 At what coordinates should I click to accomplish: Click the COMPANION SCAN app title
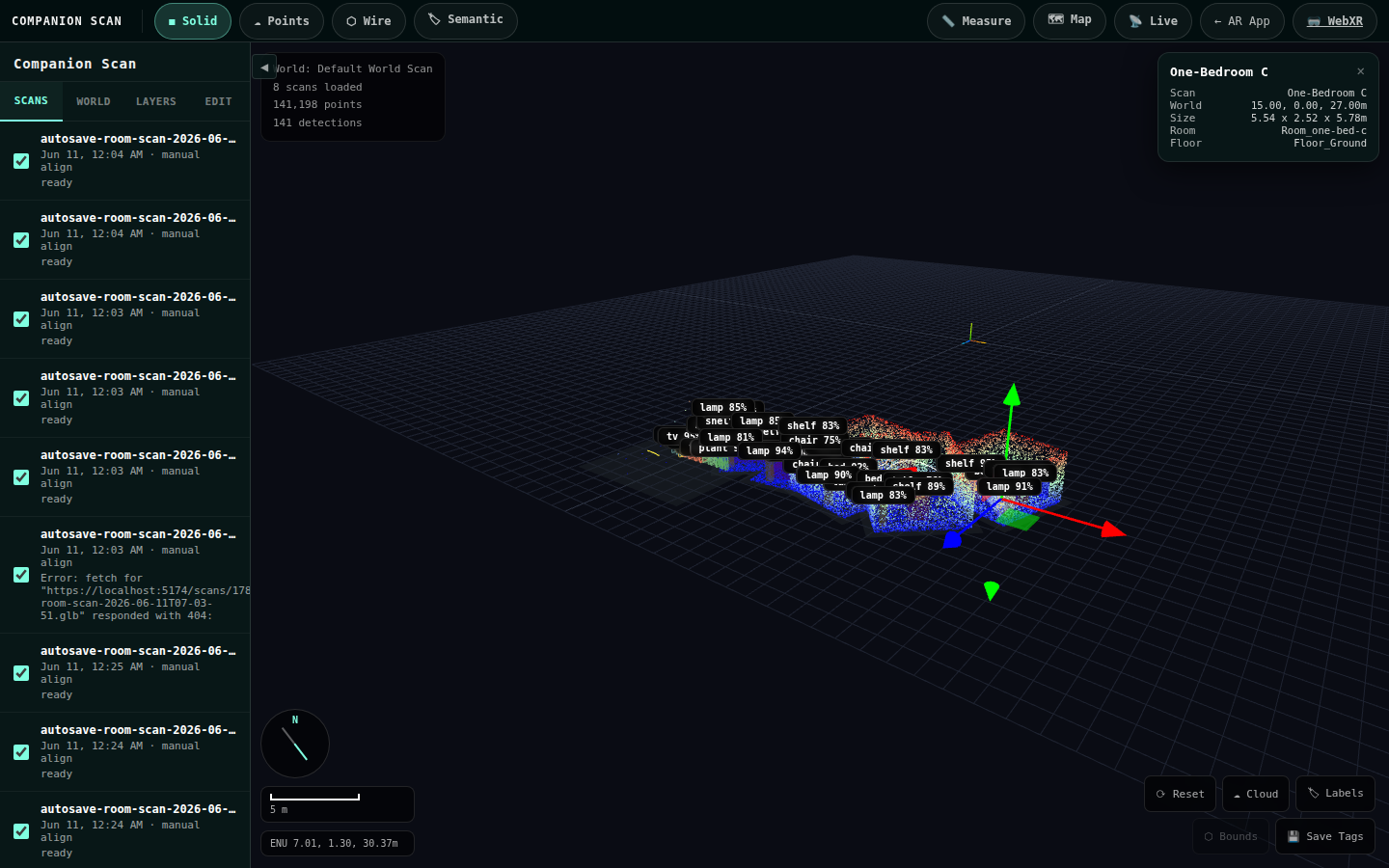tap(67, 21)
